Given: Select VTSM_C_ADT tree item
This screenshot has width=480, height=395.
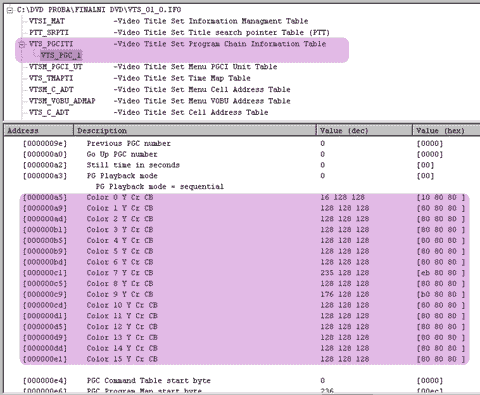Looking at the screenshot, I should click(51, 89).
